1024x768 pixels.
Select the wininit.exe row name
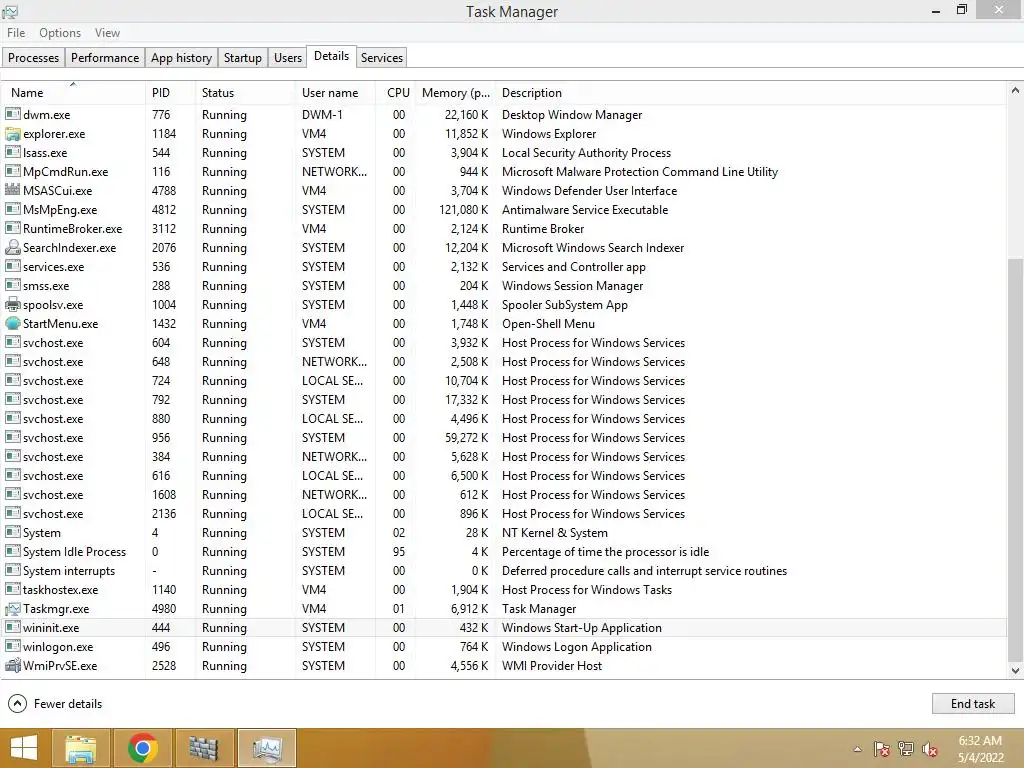pyautogui.click(x=51, y=628)
